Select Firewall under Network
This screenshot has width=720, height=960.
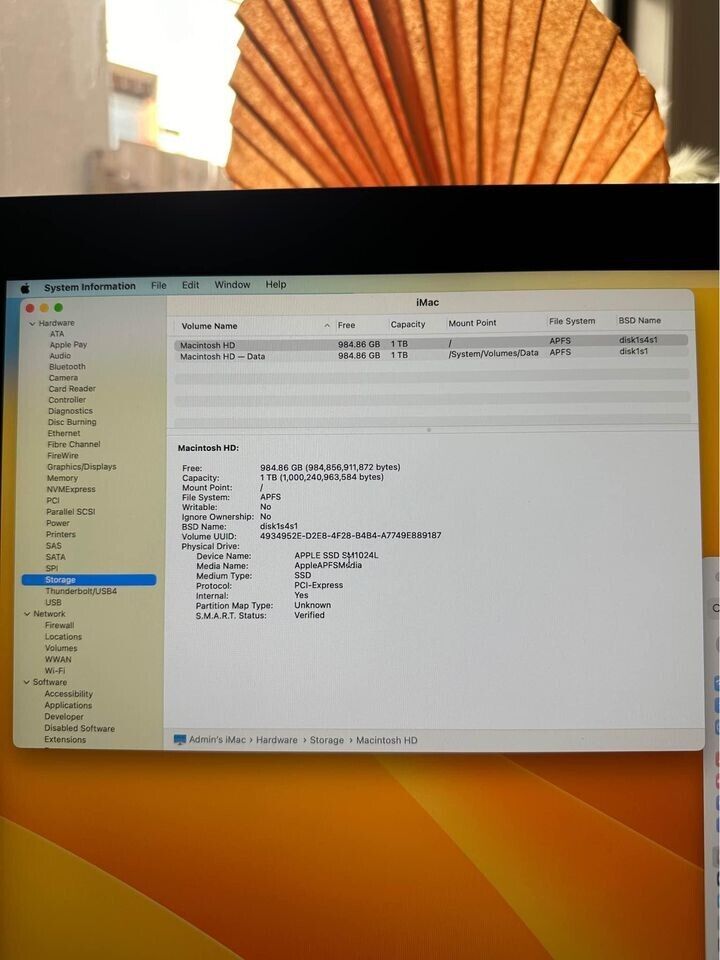click(x=59, y=625)
